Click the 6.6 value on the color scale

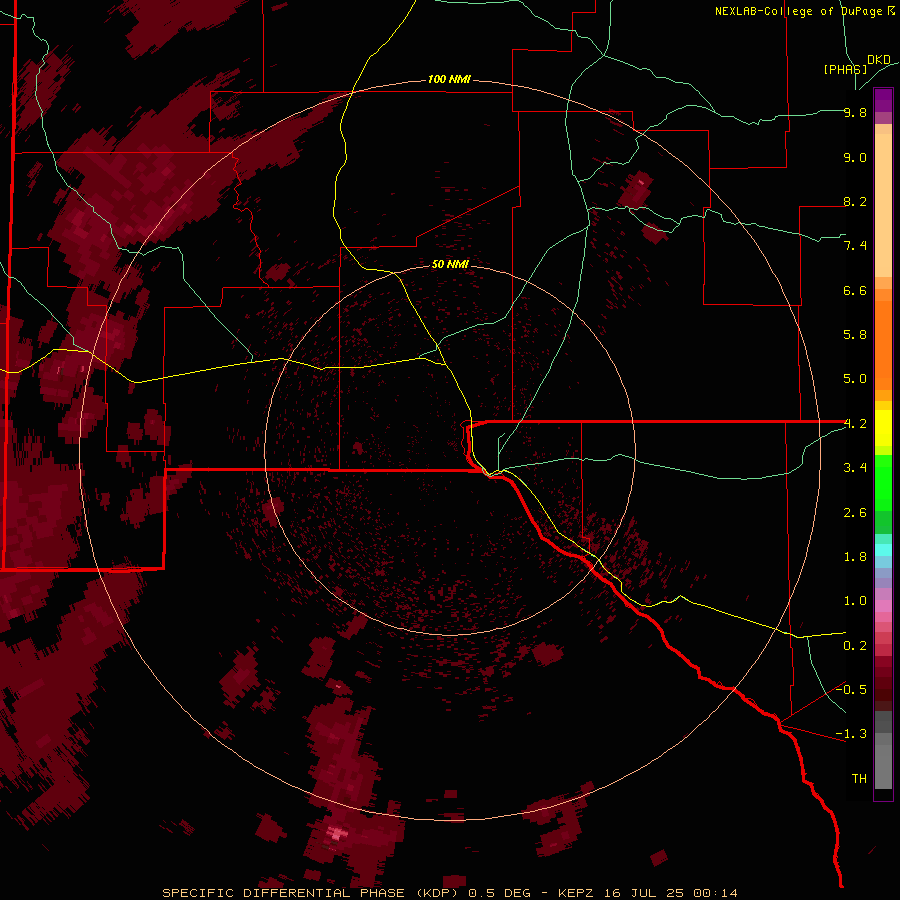[x=855, y=290]
